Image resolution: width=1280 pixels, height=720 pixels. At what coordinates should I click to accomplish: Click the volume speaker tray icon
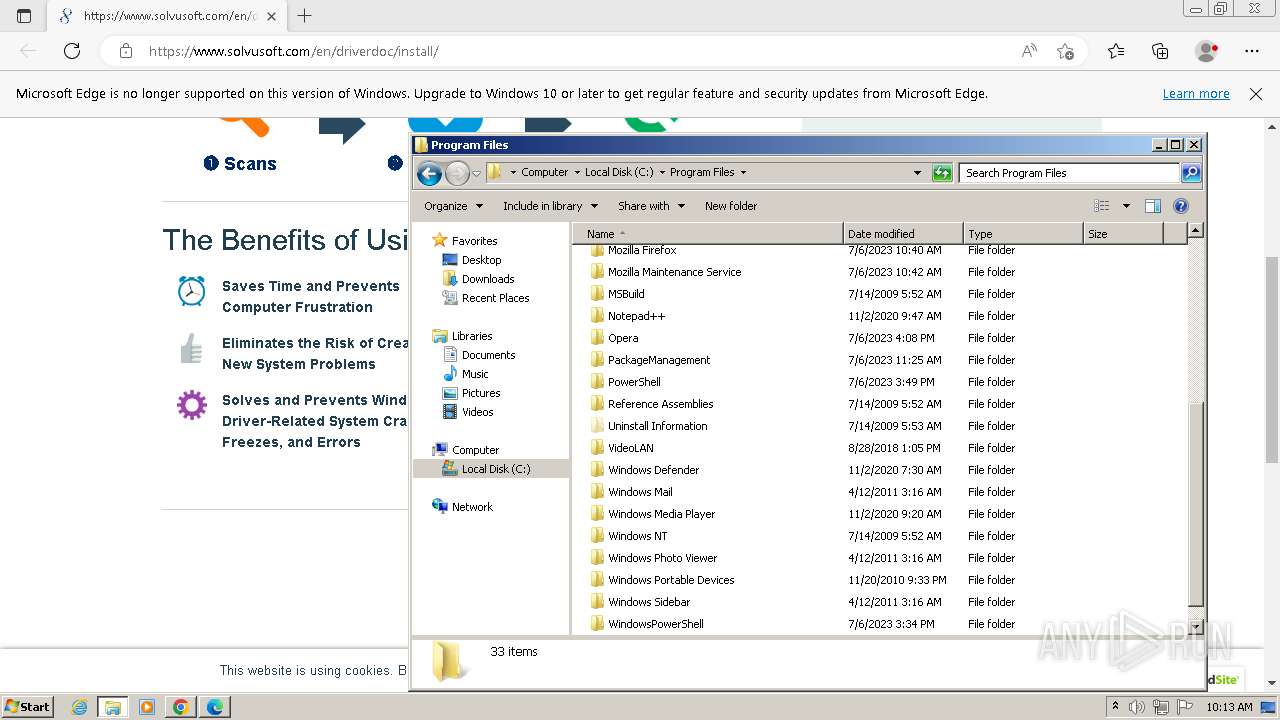1137,707
